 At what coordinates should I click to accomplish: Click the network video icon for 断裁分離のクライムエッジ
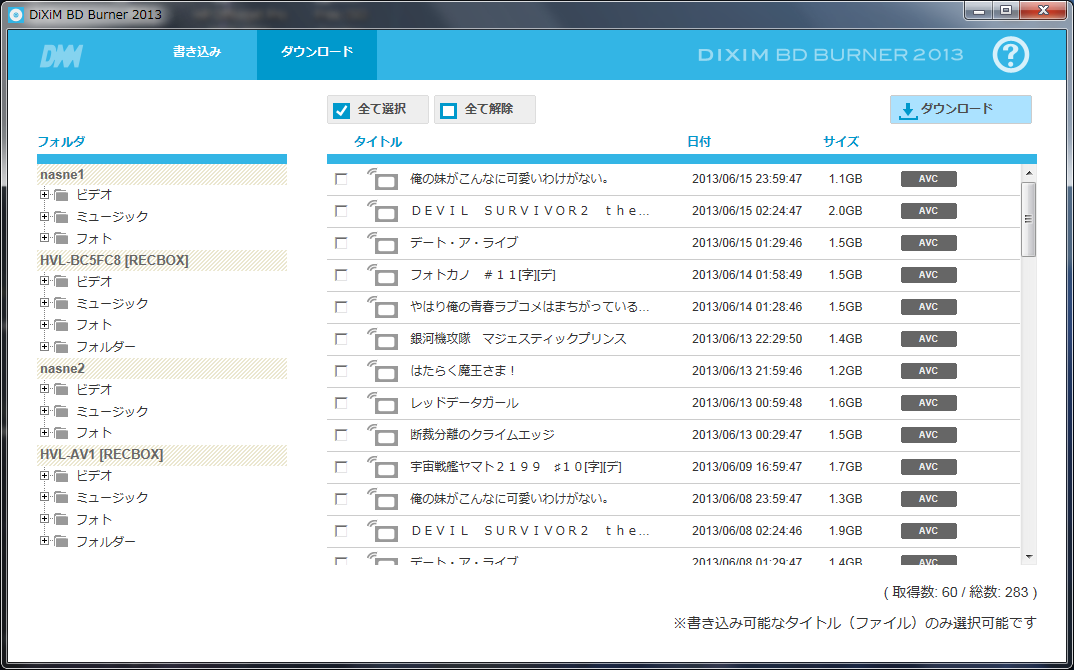pos(383,435)
